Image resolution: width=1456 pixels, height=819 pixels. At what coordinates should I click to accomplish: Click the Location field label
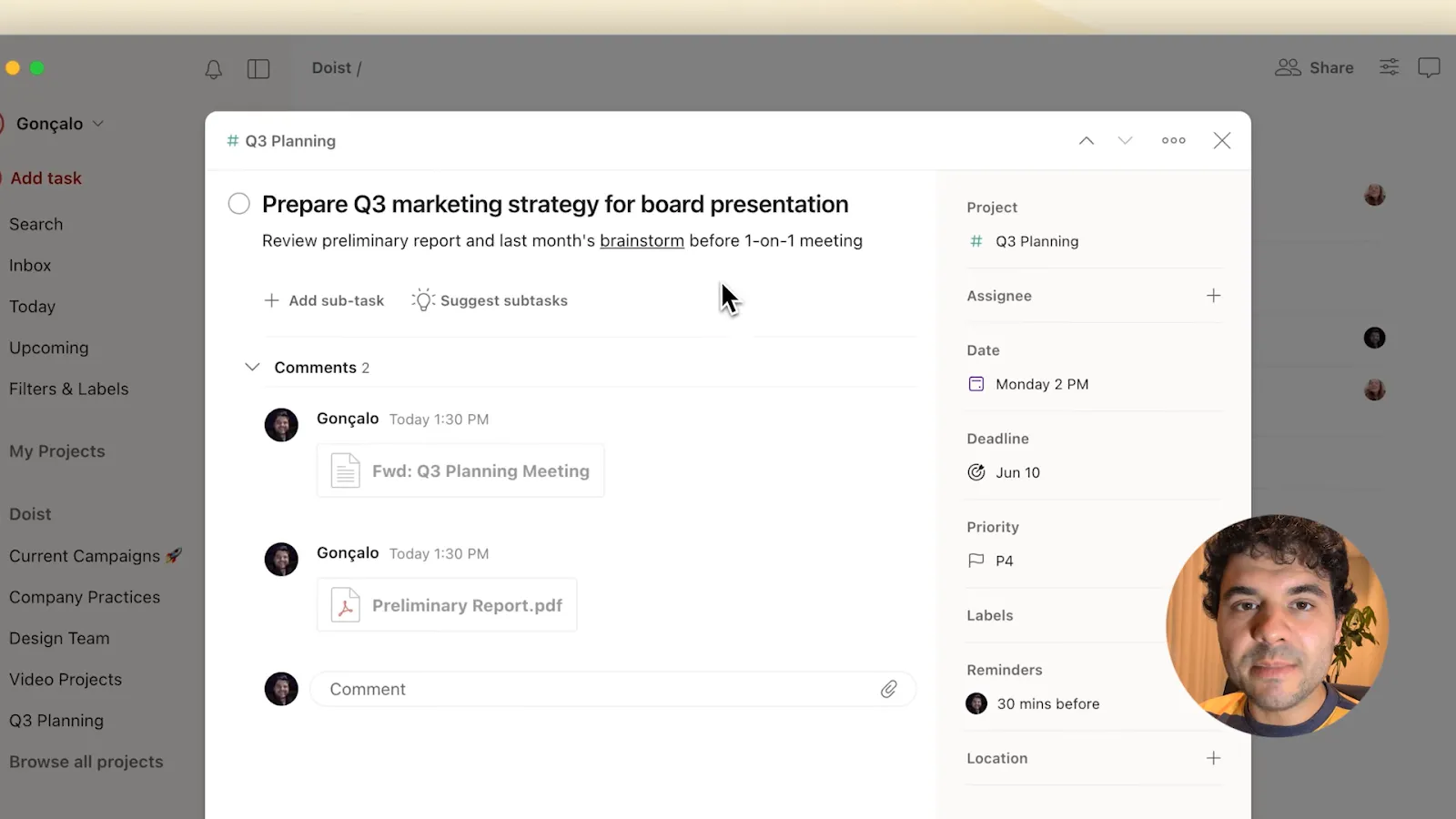[997, 758]
